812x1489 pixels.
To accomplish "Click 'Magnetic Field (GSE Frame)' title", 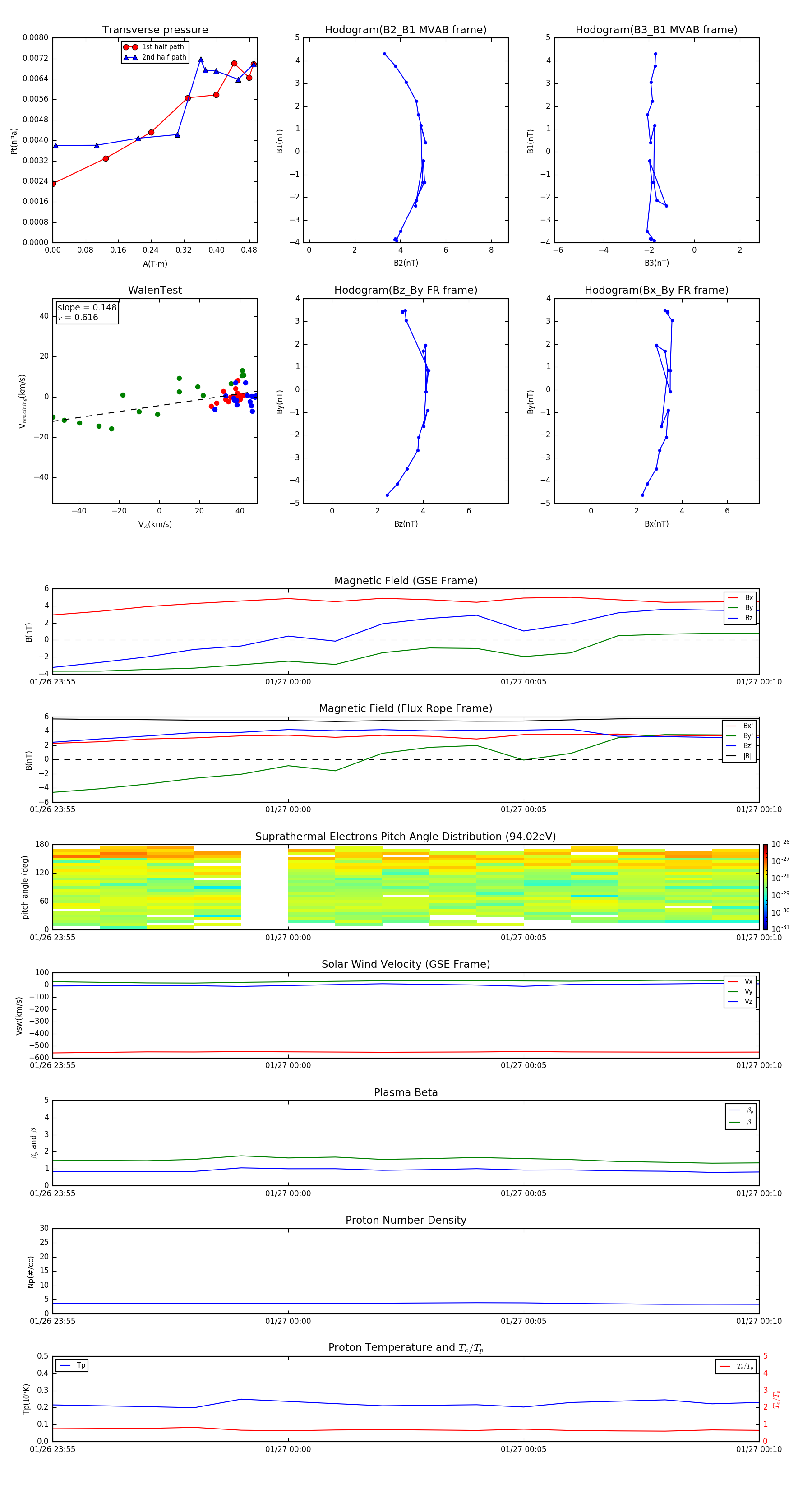I will tap(406, 581).
